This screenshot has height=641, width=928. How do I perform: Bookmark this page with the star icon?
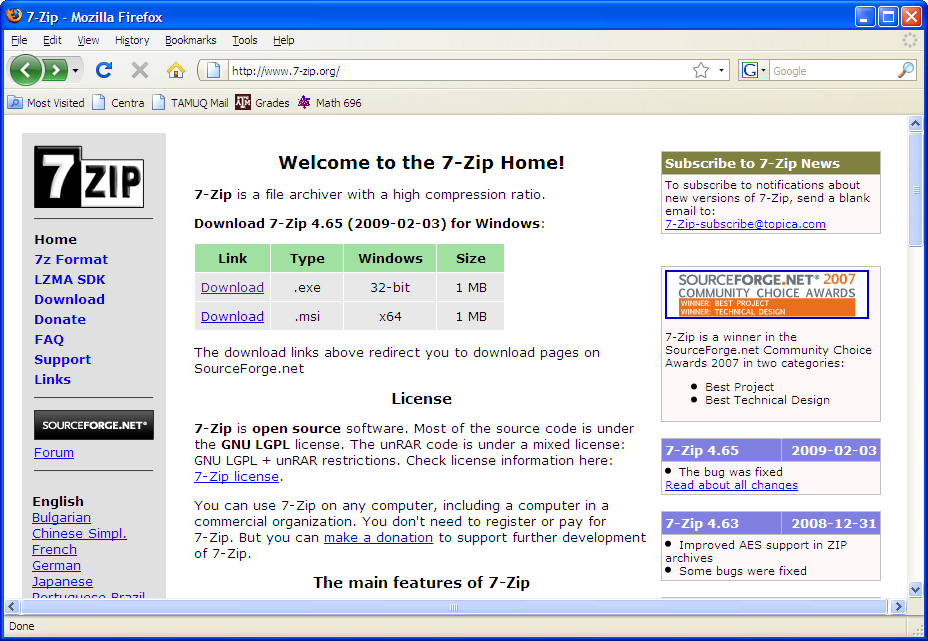(x=701, y=70)
